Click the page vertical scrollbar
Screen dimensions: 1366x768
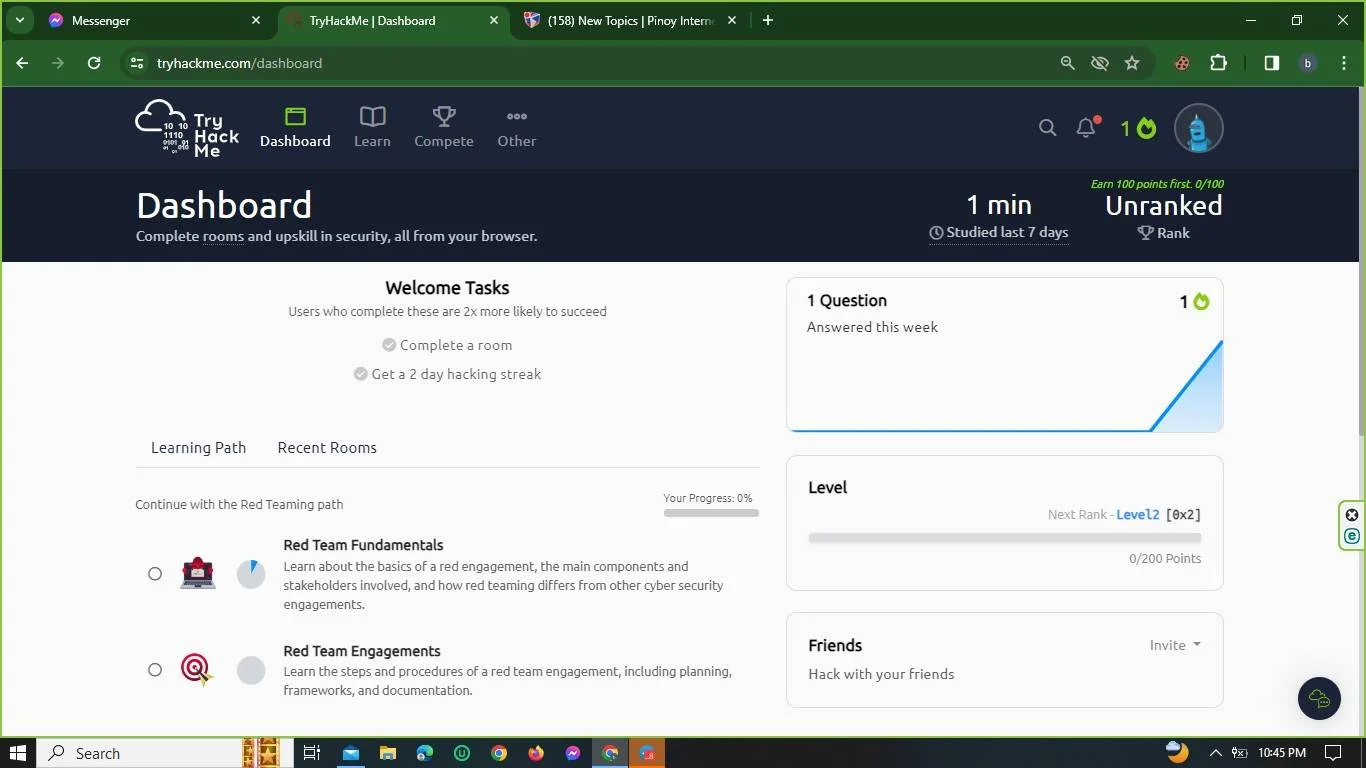point(1360,261)
